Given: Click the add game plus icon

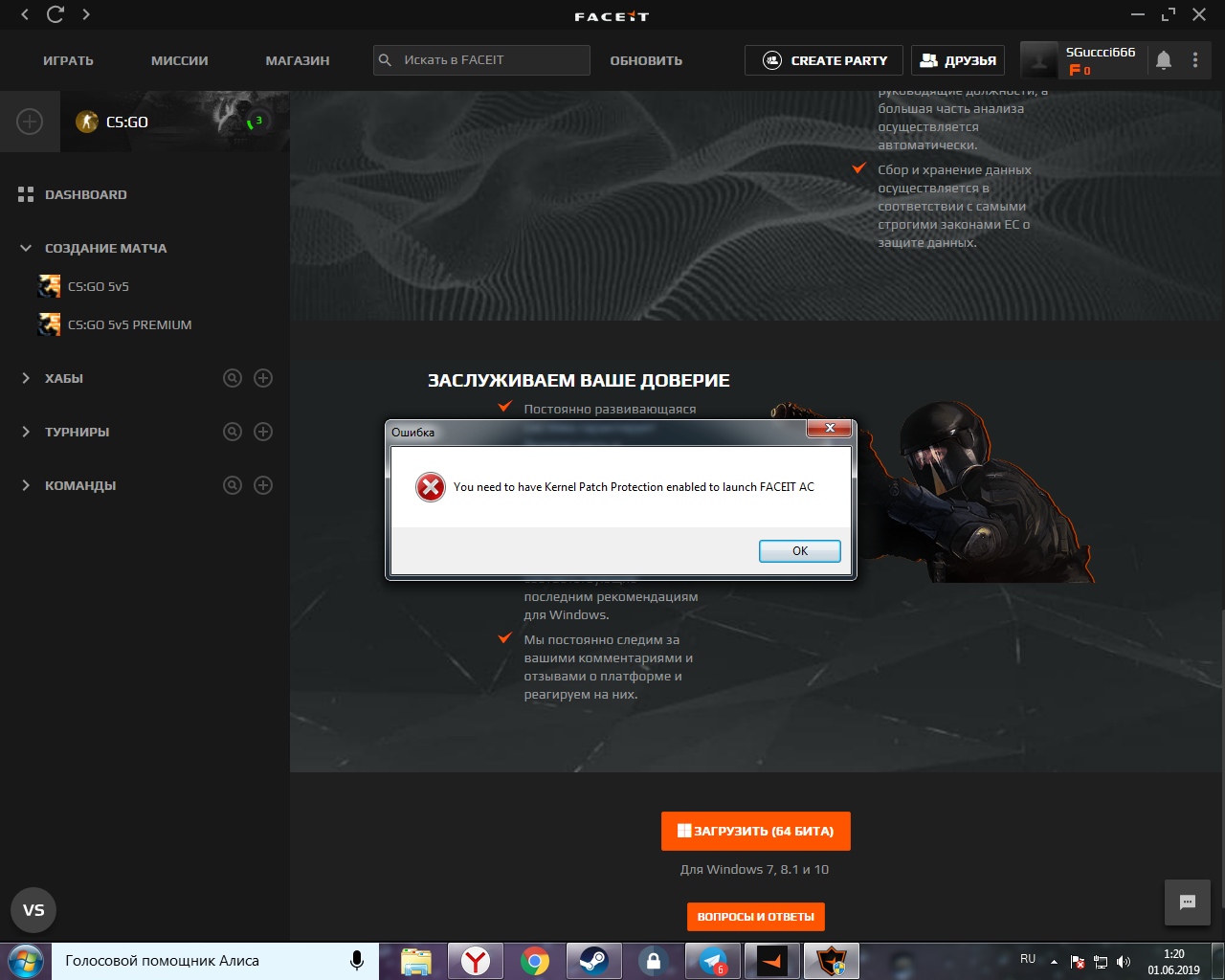Looking at the screenshot, I should tap(30, 122).
